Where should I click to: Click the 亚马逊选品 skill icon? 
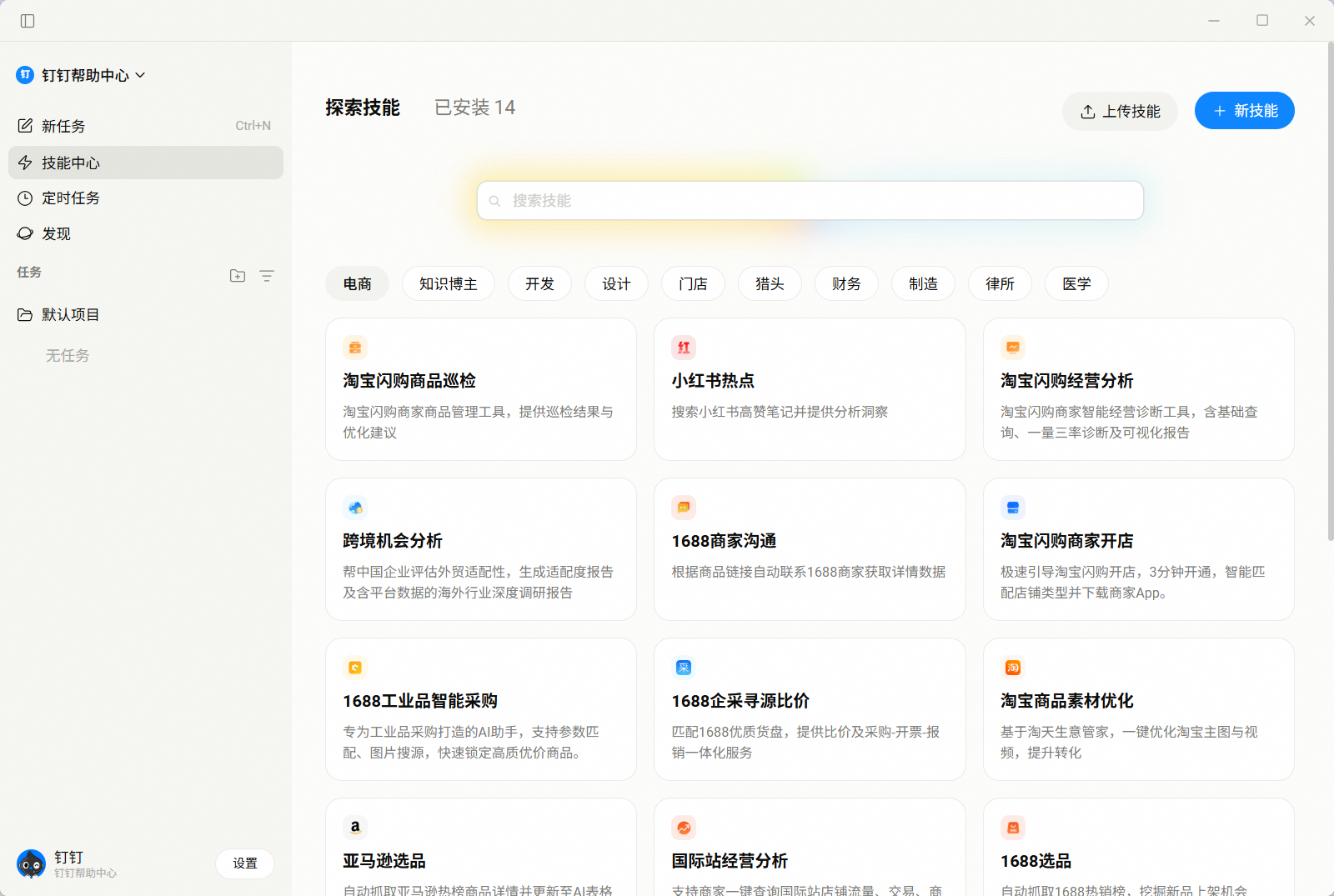(x=355, y=828)
